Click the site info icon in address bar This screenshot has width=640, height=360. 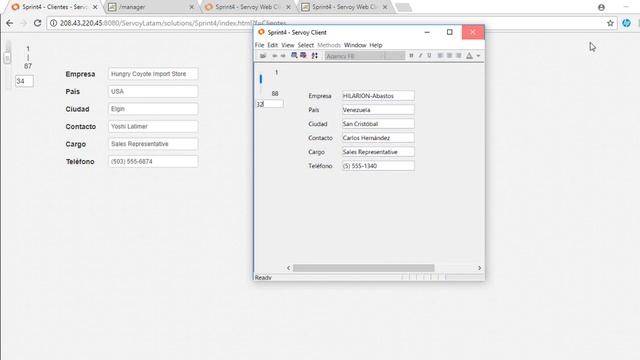tap(53, 23)
